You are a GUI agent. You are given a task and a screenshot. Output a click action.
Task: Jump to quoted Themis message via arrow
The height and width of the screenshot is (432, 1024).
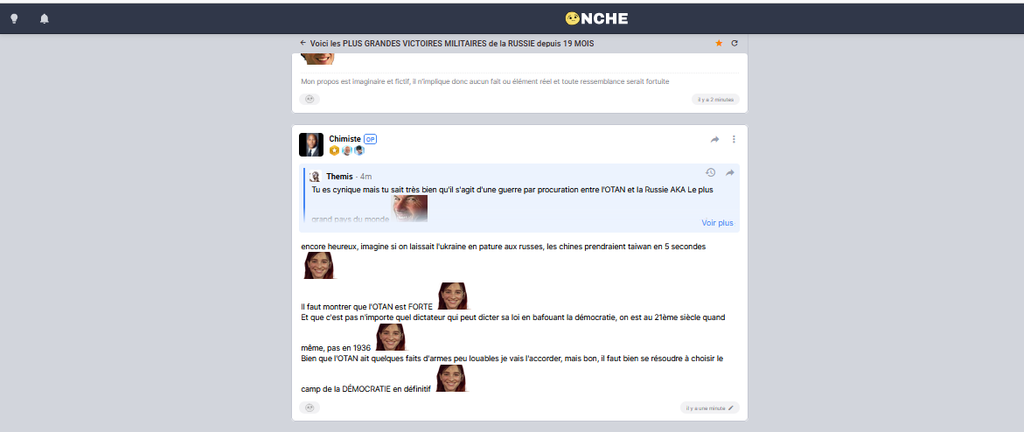(x=730, y=172)
